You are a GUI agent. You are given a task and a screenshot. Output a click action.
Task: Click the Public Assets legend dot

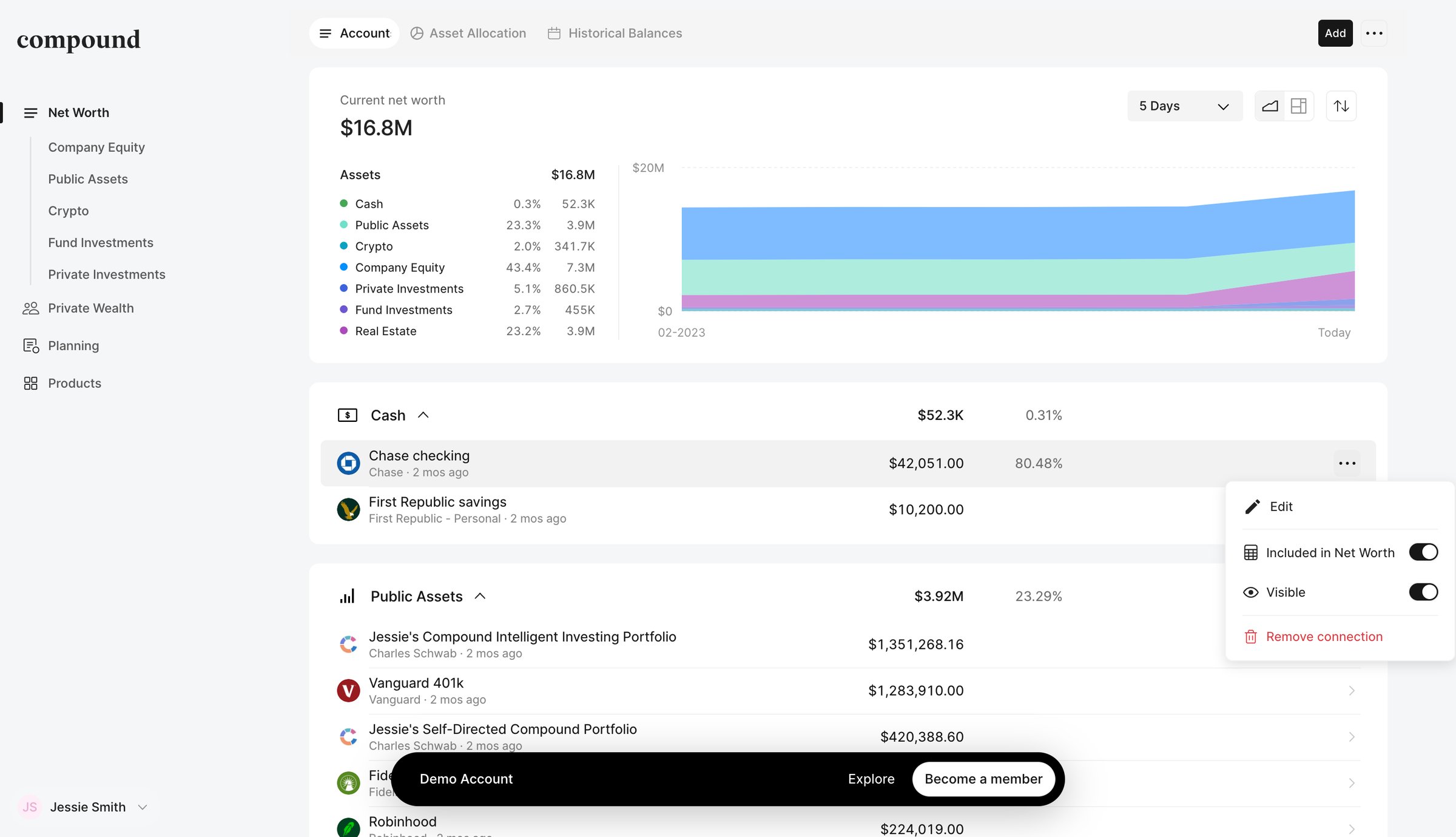344,225
